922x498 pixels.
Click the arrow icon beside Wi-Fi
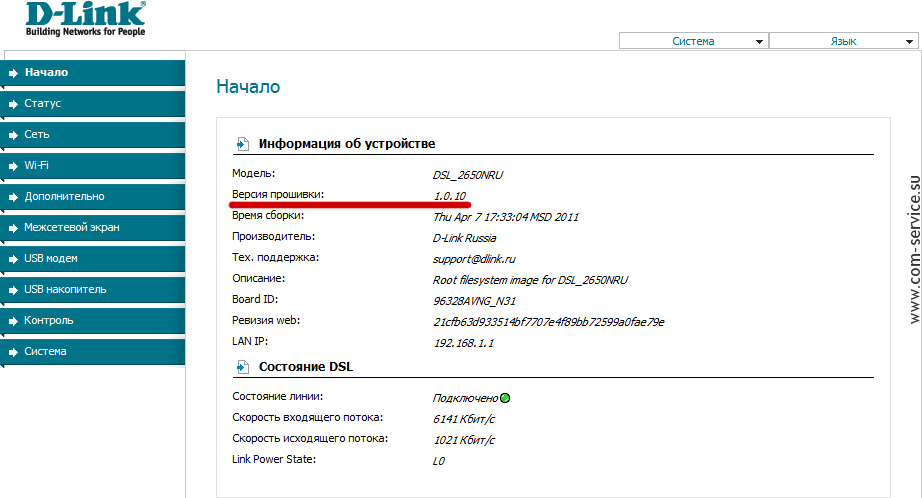tap(13, 166)
